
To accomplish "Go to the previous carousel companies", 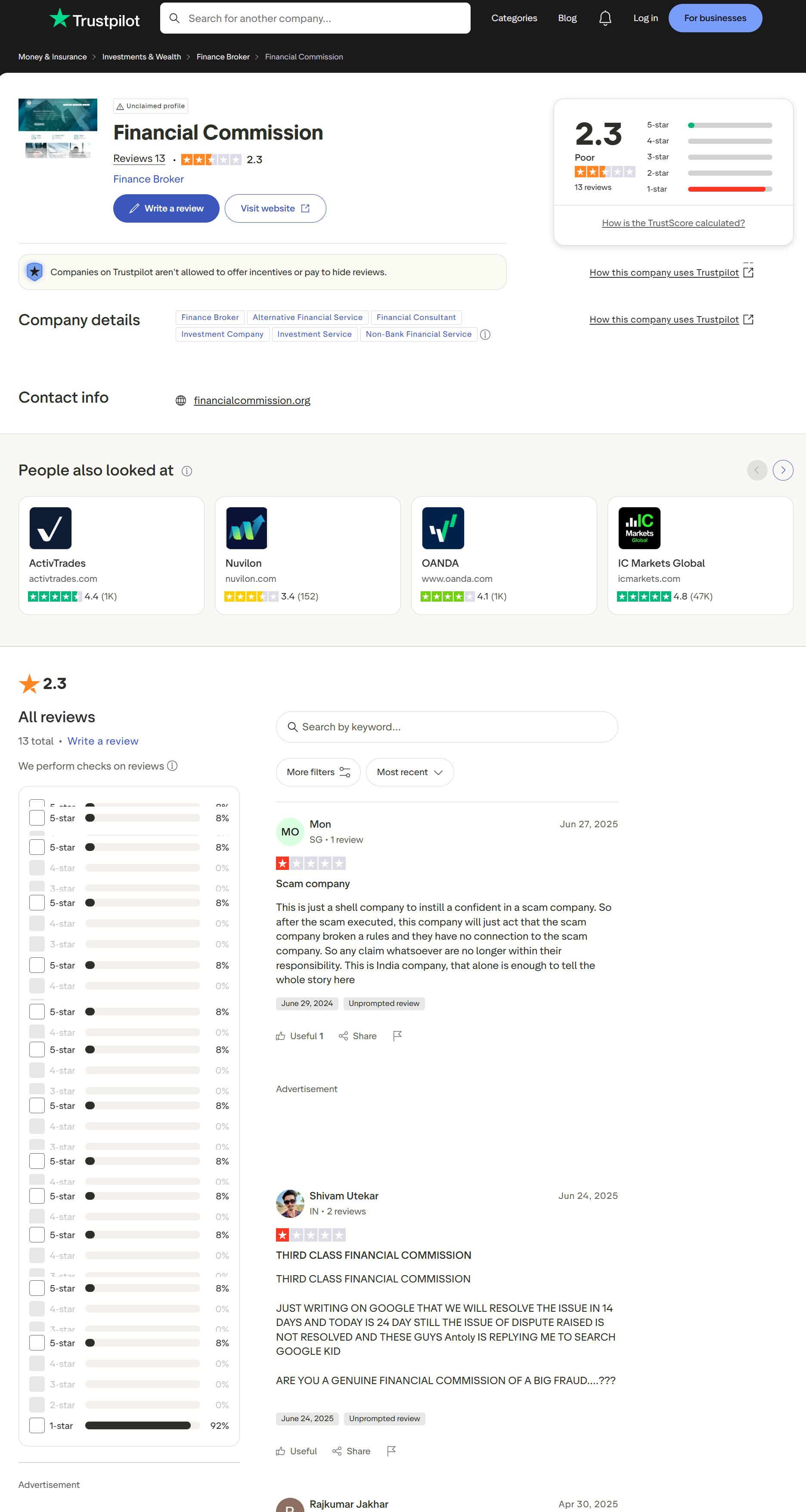I will (x=756, y=470).
